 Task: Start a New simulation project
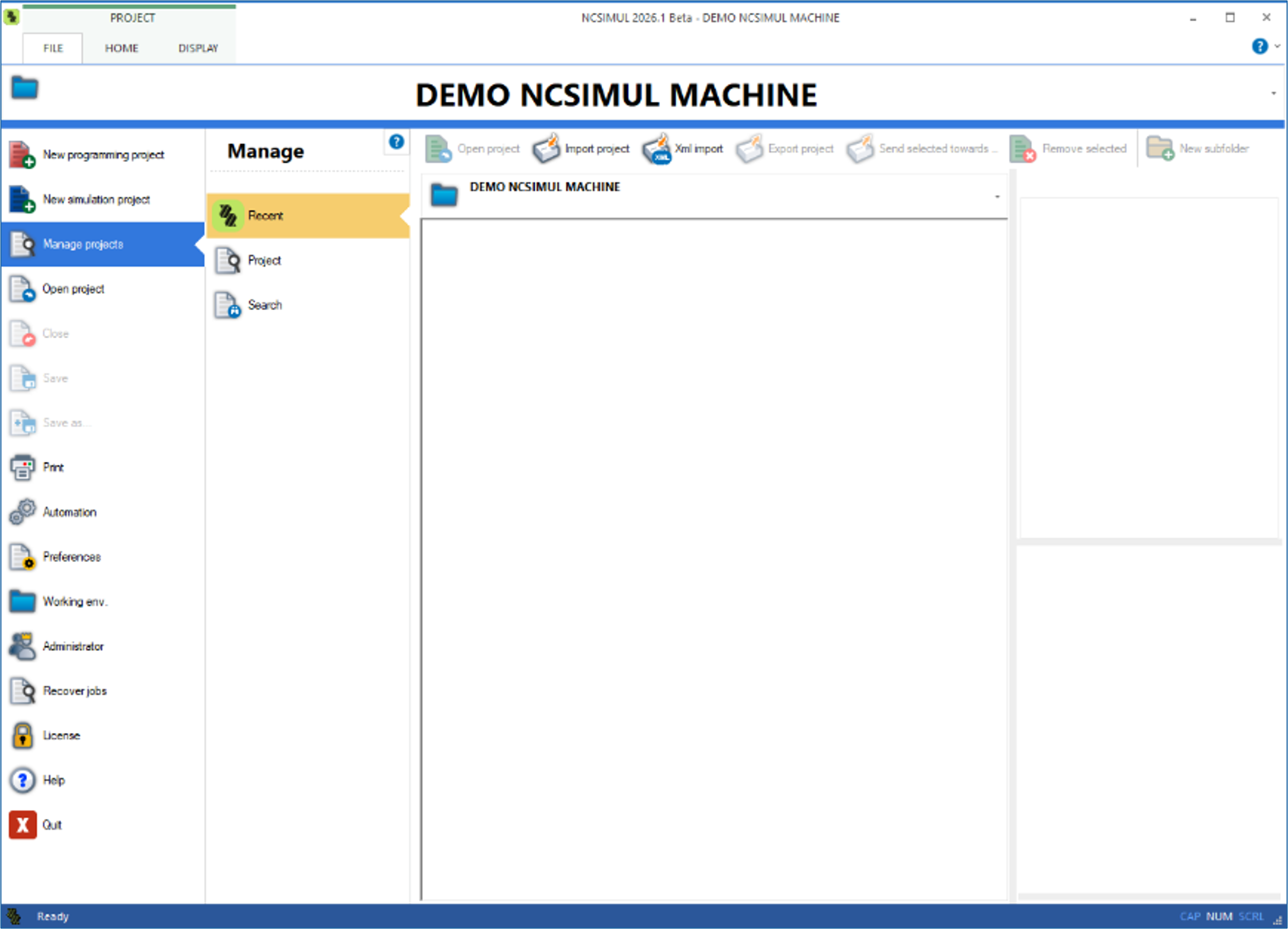(x=102, y=199)
